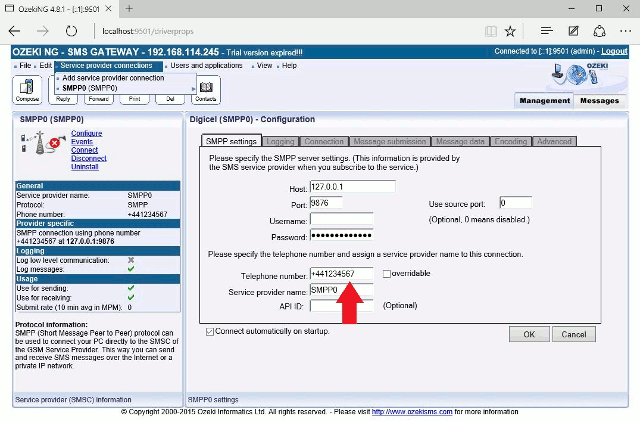The height and width of the screenshot is (422, 640).
Task: Click the Host input field
Action: click(x=353, y=187)
